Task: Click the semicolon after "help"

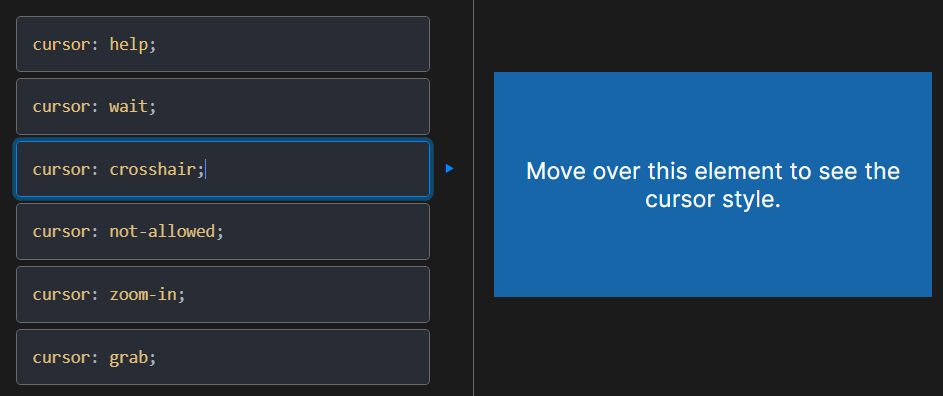Action: (x=153, y=46)
